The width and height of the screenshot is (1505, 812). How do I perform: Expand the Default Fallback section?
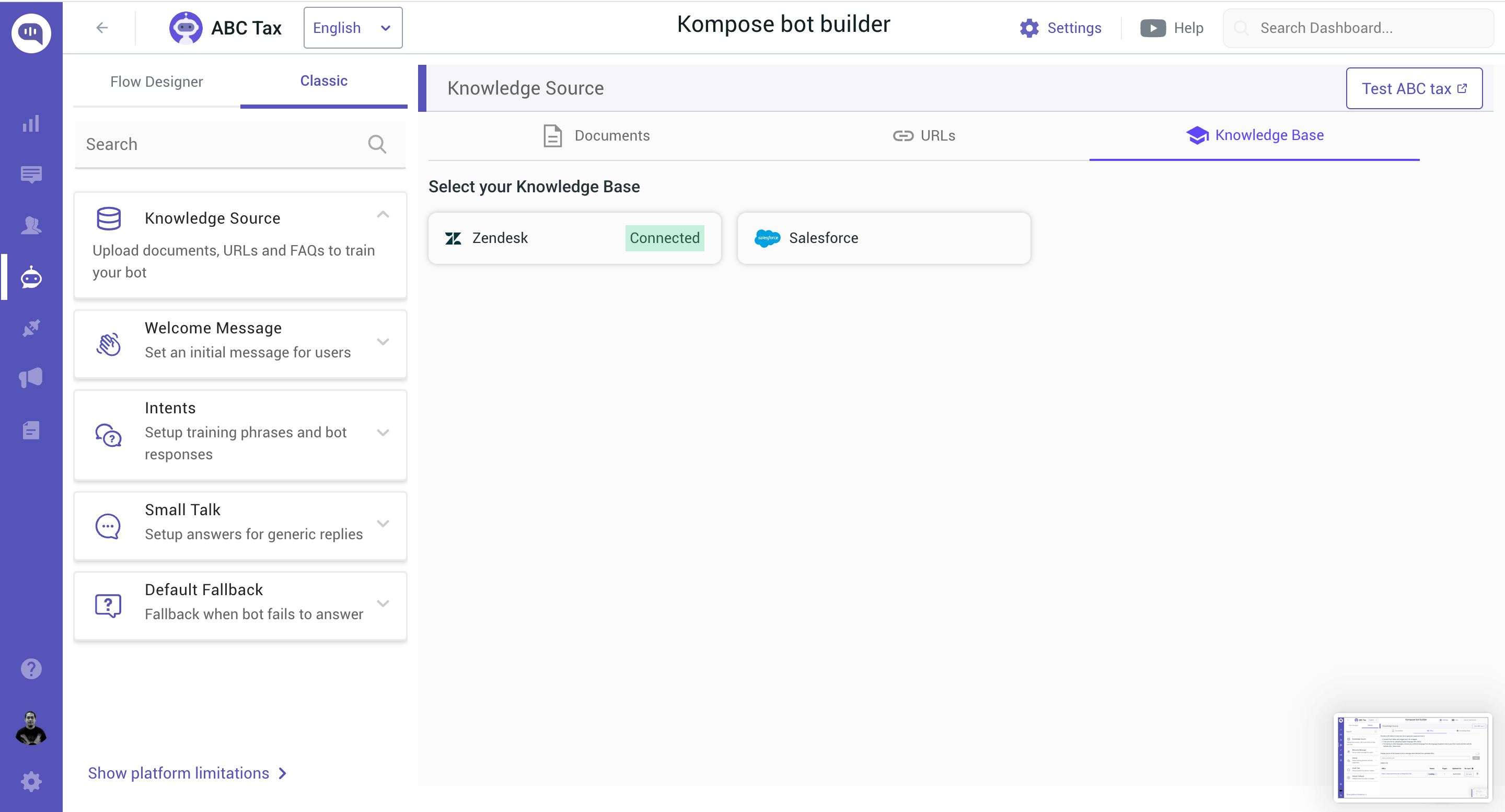pyautogui.click(x=383, y=604)
